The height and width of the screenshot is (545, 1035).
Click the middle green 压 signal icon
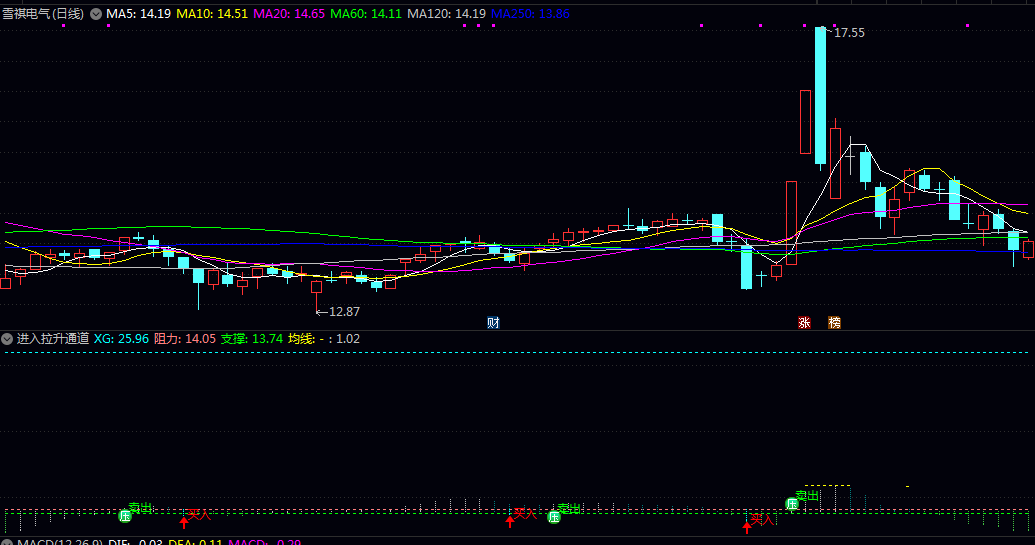[554, 517]
